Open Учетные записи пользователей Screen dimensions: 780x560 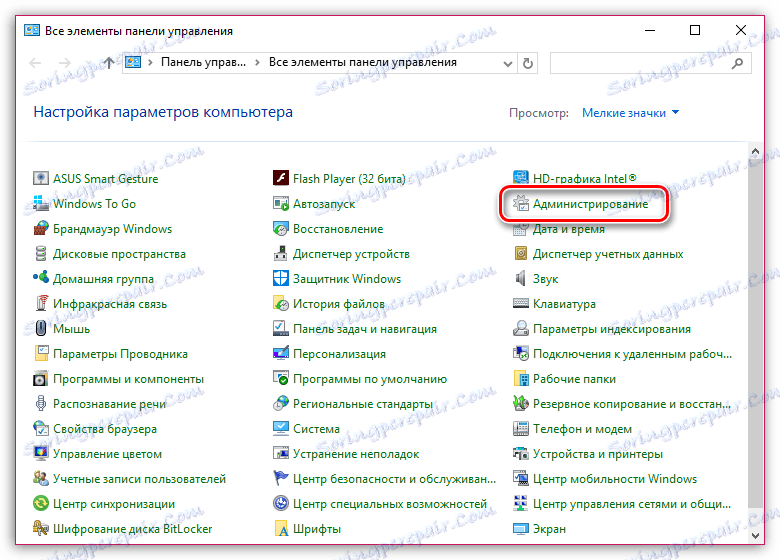tap(129, 478)
